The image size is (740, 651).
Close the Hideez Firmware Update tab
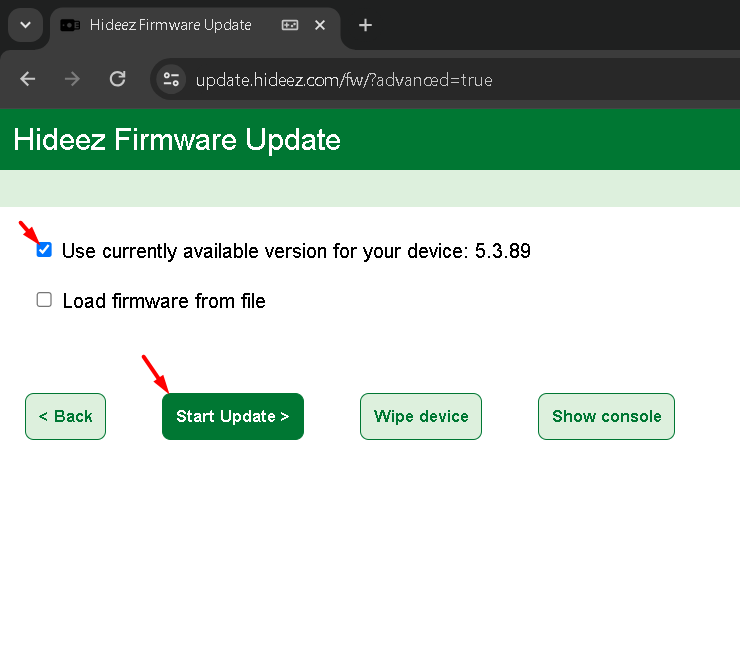click(x=320, y=25)
